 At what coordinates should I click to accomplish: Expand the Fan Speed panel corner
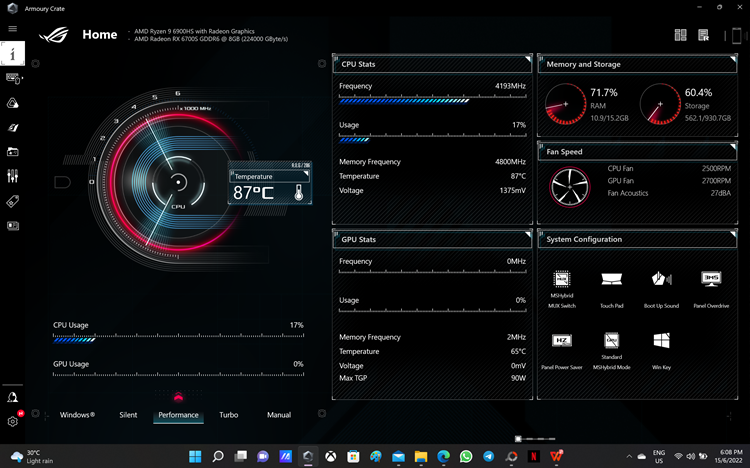[733, 146]
